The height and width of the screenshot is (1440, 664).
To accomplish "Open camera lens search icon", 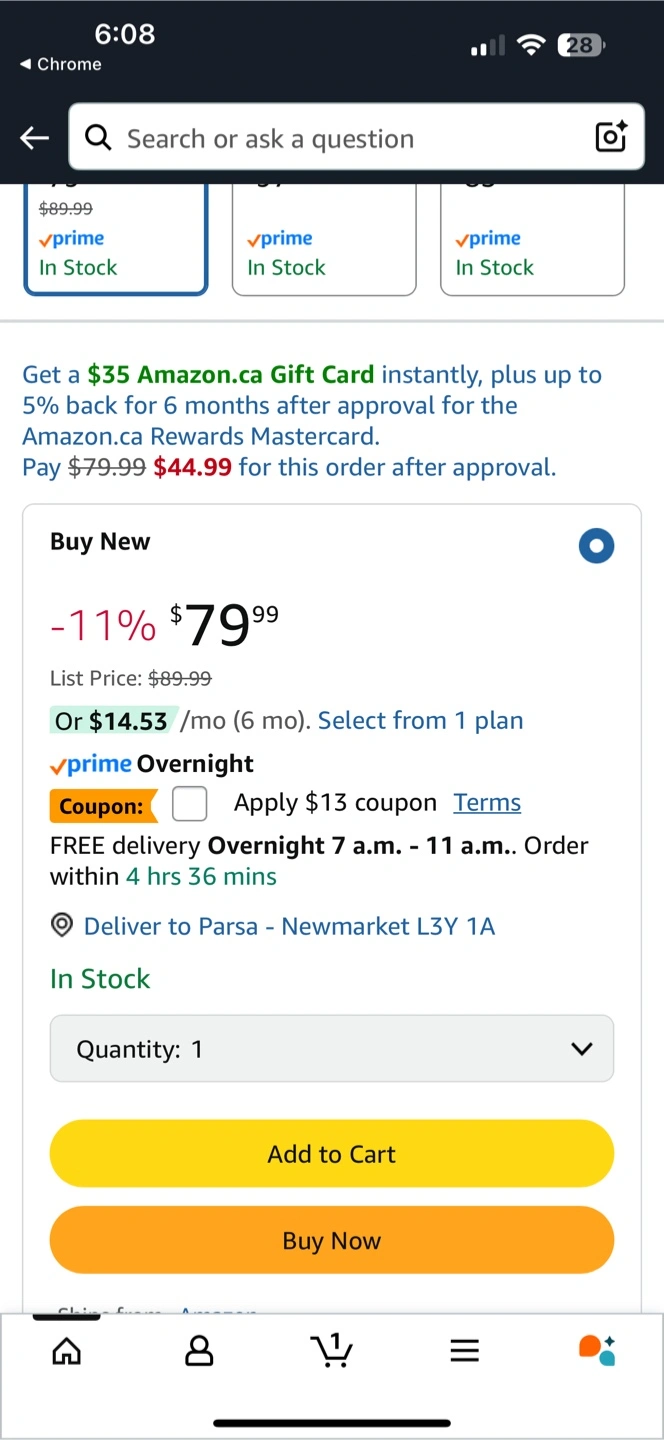I will [611, 137].
